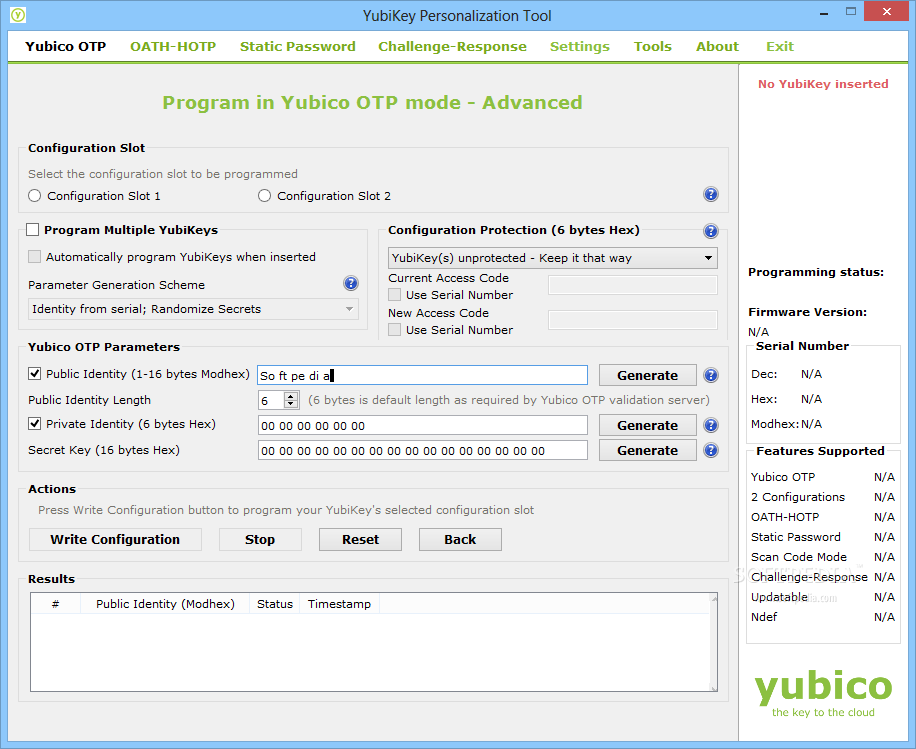Decrease Public Identity Length with down arrow

click(x=291, y=404)
